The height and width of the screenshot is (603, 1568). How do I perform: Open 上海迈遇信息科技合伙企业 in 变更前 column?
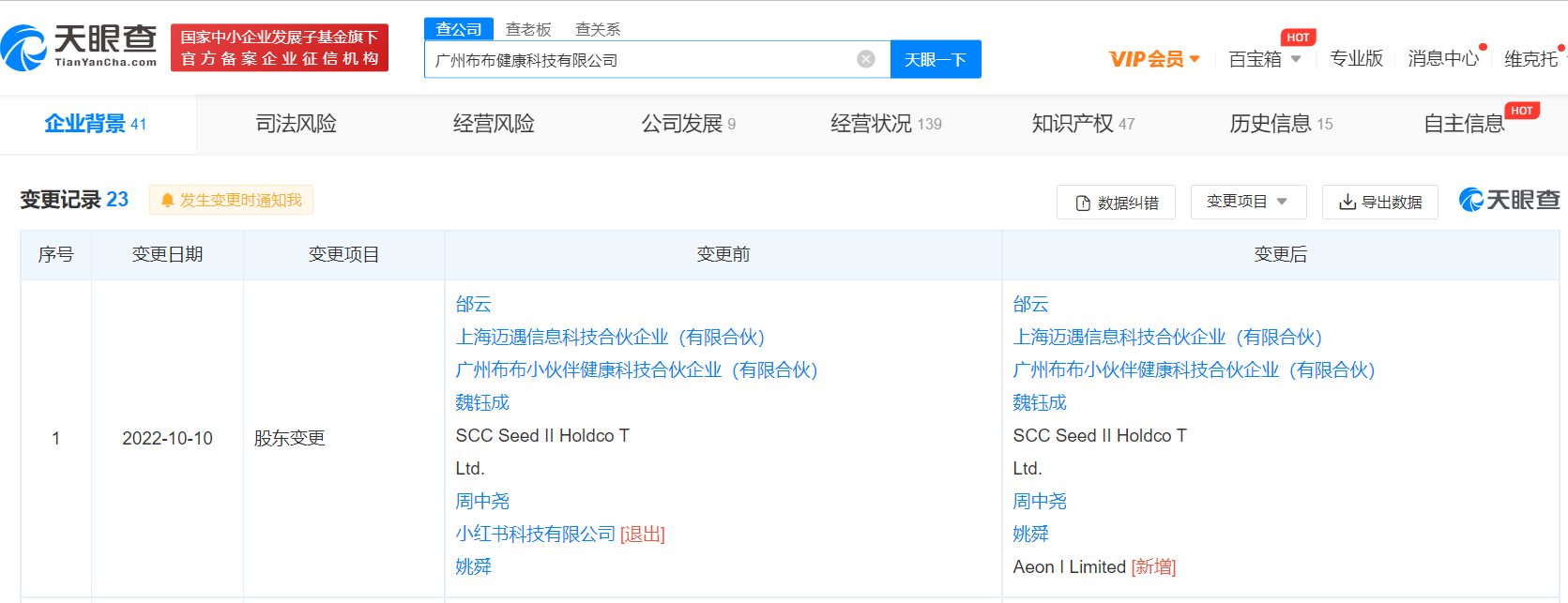point(610,337)
